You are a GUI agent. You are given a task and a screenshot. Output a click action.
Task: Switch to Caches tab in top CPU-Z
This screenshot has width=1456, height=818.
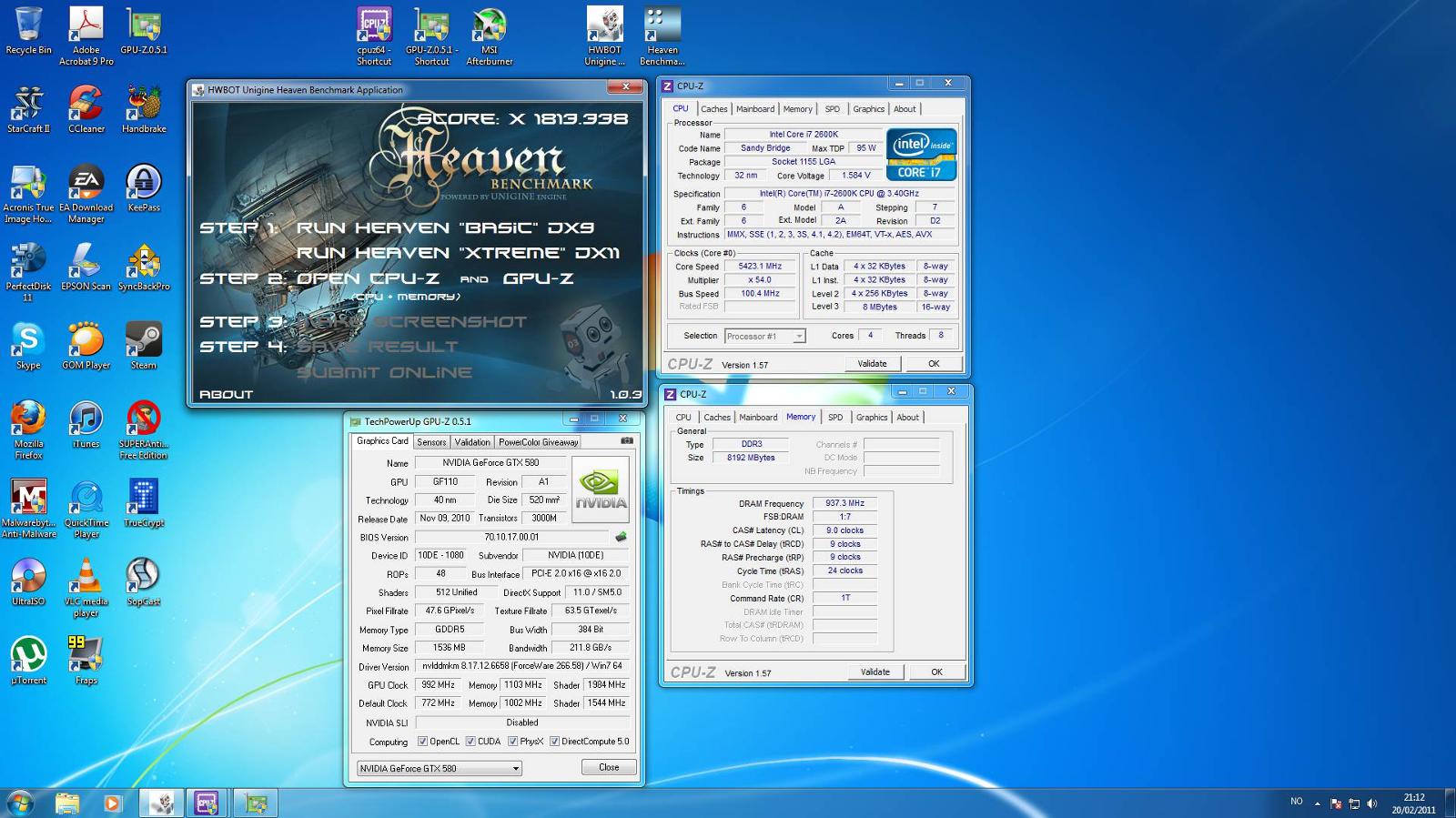click(713, 109)
